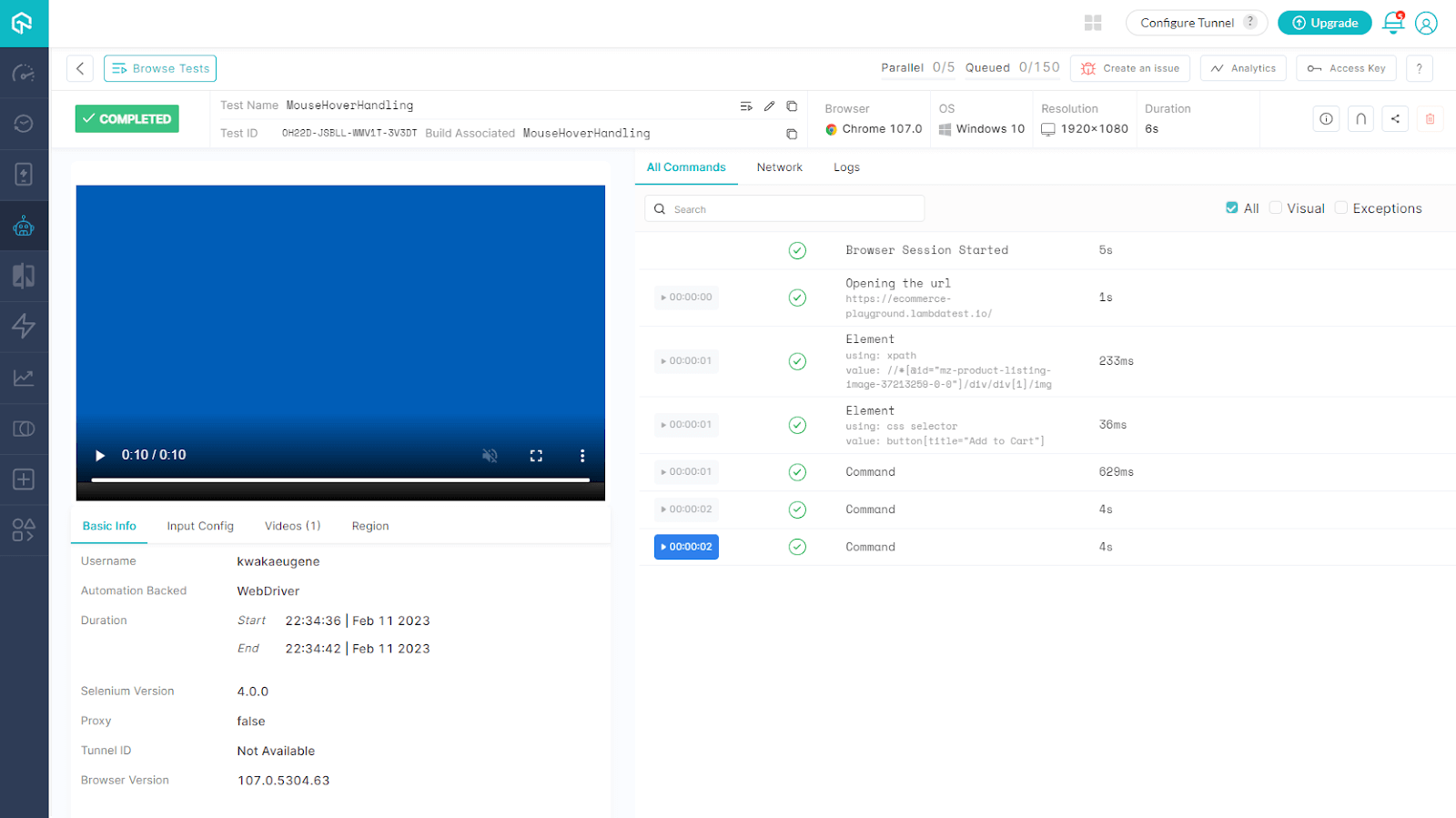Screen dimensions: 1456x818
Task: Open the visual comparison icon in the sidebar
Action: tap(24, 276)
